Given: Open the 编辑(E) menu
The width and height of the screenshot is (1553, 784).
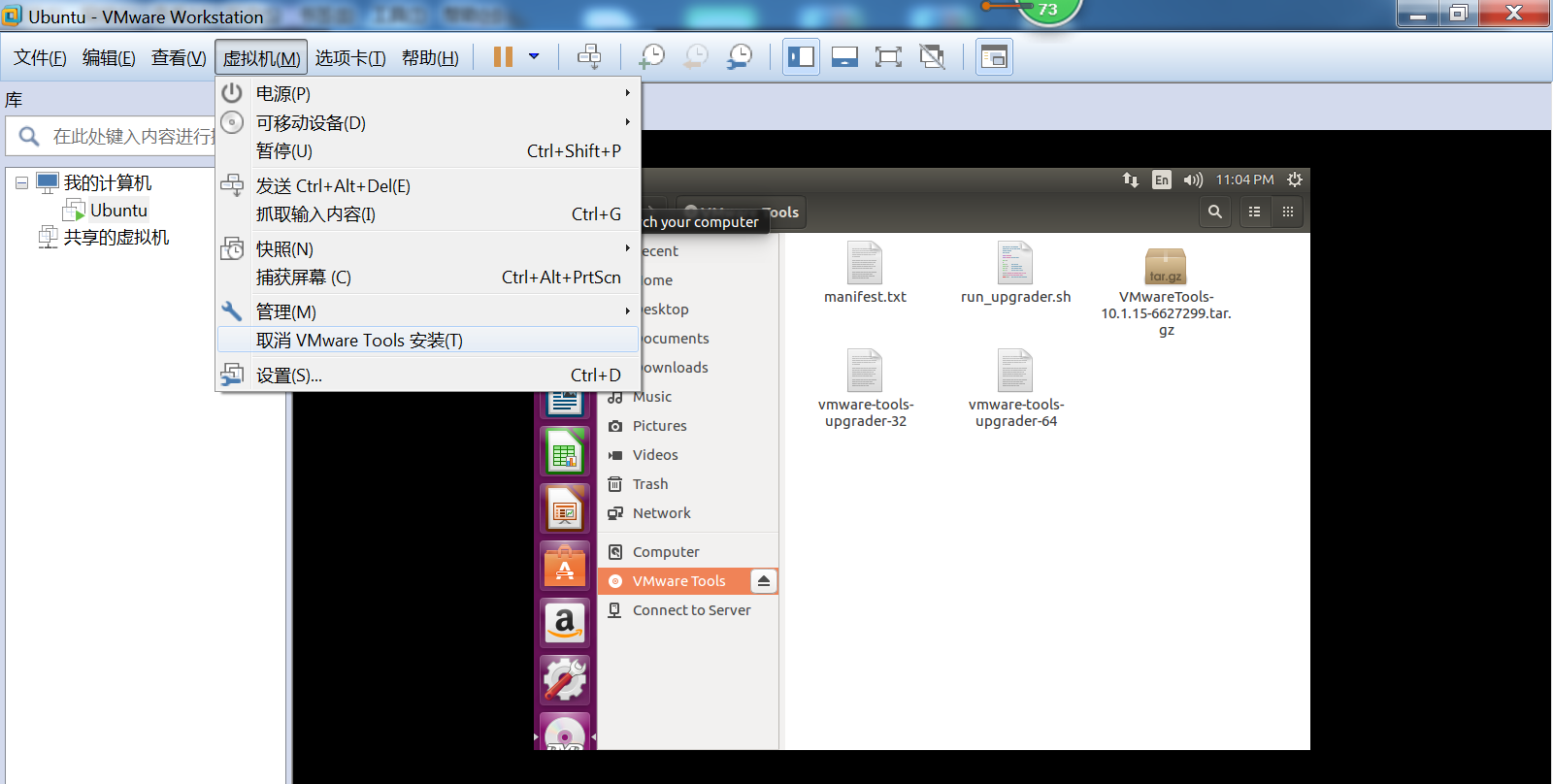Looking at the screenshot, I should [109, 58].
